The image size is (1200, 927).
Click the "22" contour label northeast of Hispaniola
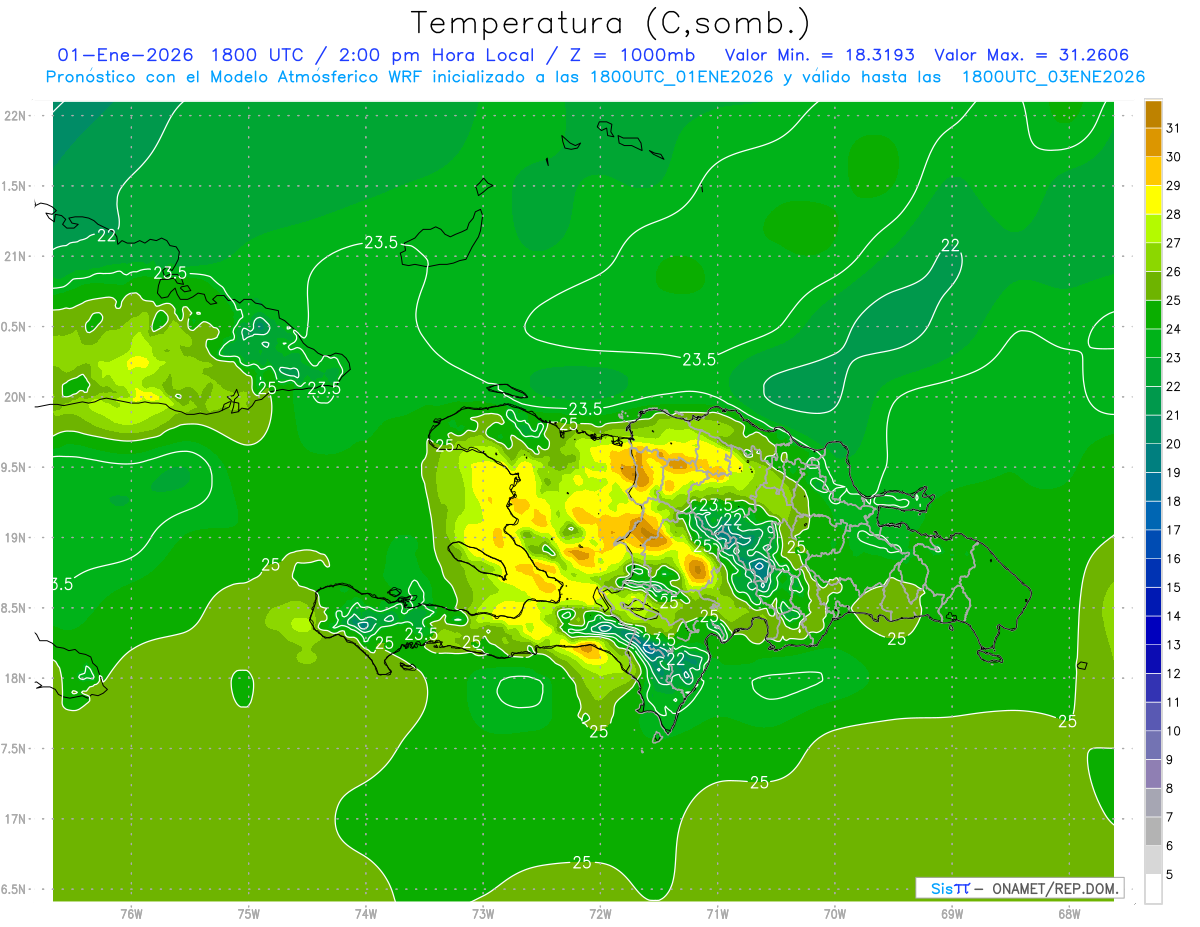(951, 246)
